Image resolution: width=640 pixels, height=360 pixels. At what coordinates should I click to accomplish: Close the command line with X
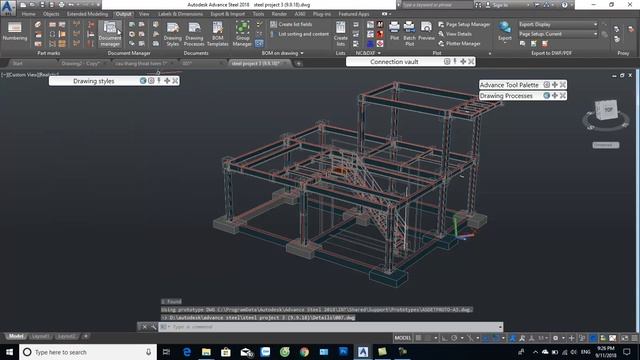tap(144, 327)
